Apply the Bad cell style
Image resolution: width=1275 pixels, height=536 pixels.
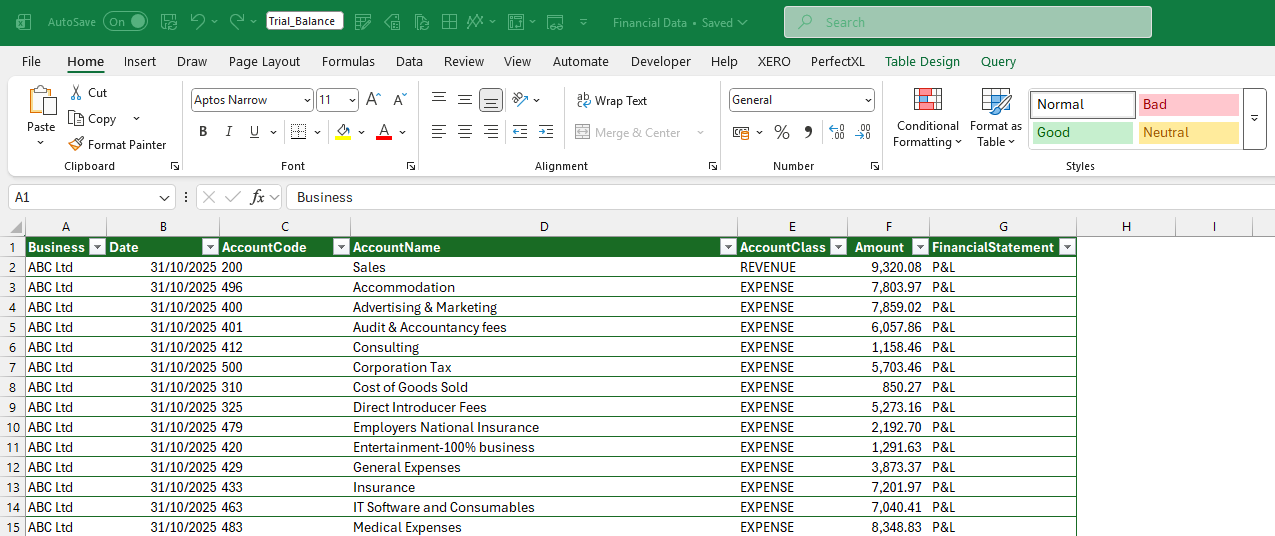click(1188, 104)
